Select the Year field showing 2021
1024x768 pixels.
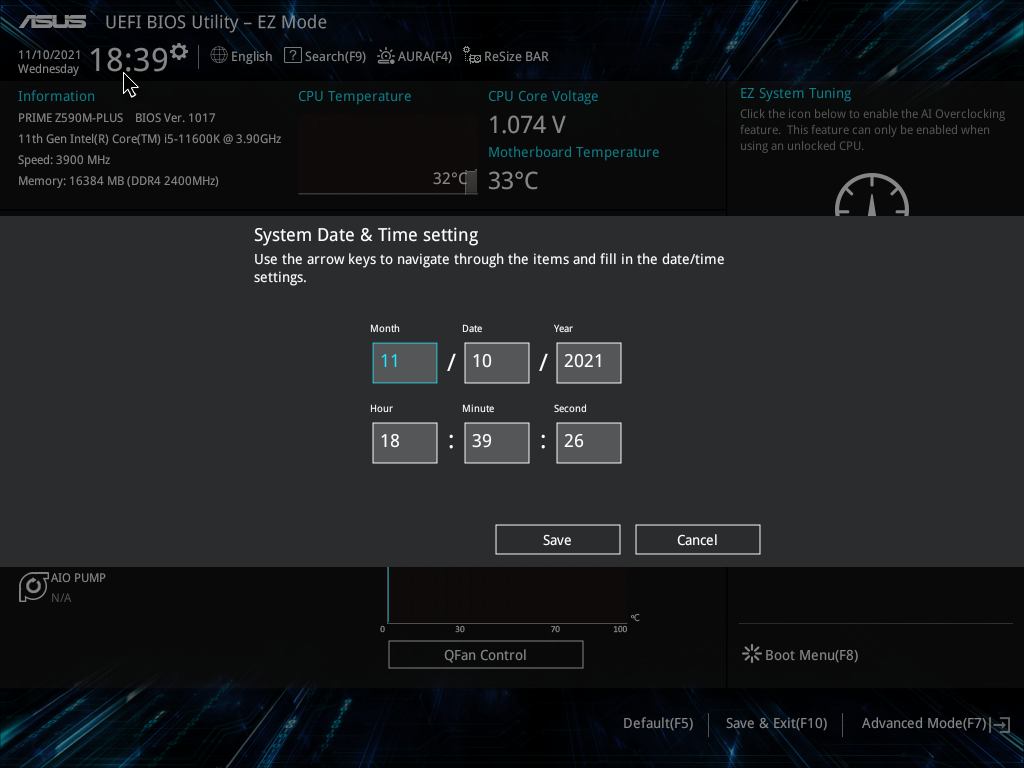(589, 362)
